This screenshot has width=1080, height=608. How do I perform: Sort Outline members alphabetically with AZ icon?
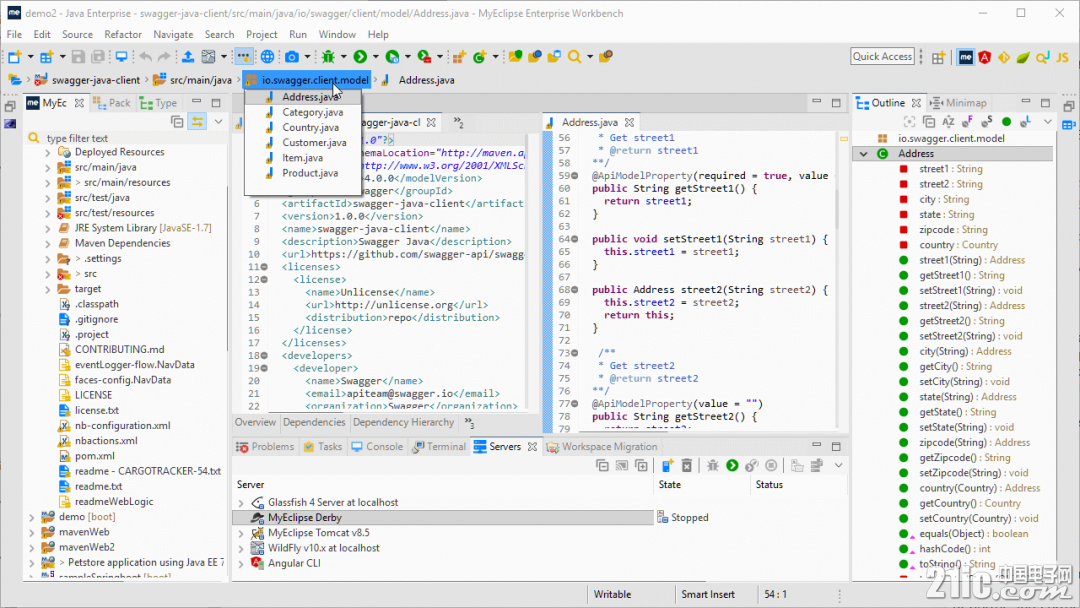point(948,122)
